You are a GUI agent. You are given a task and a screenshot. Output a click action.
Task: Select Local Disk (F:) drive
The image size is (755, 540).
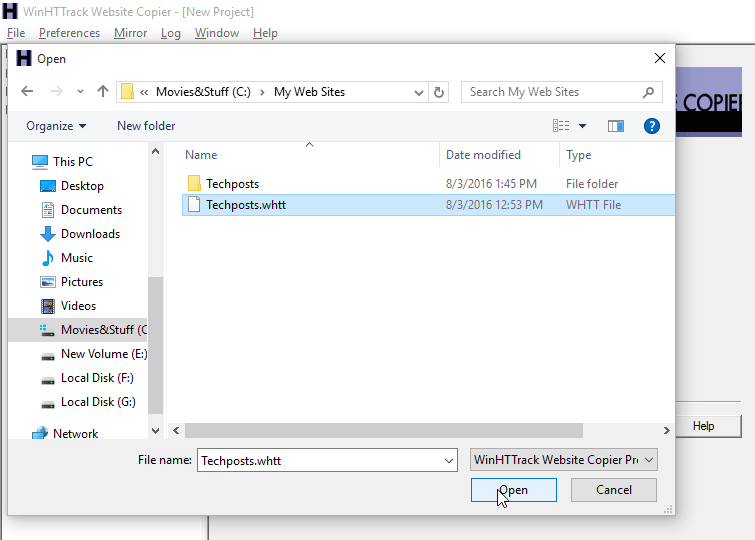point(97,378)
